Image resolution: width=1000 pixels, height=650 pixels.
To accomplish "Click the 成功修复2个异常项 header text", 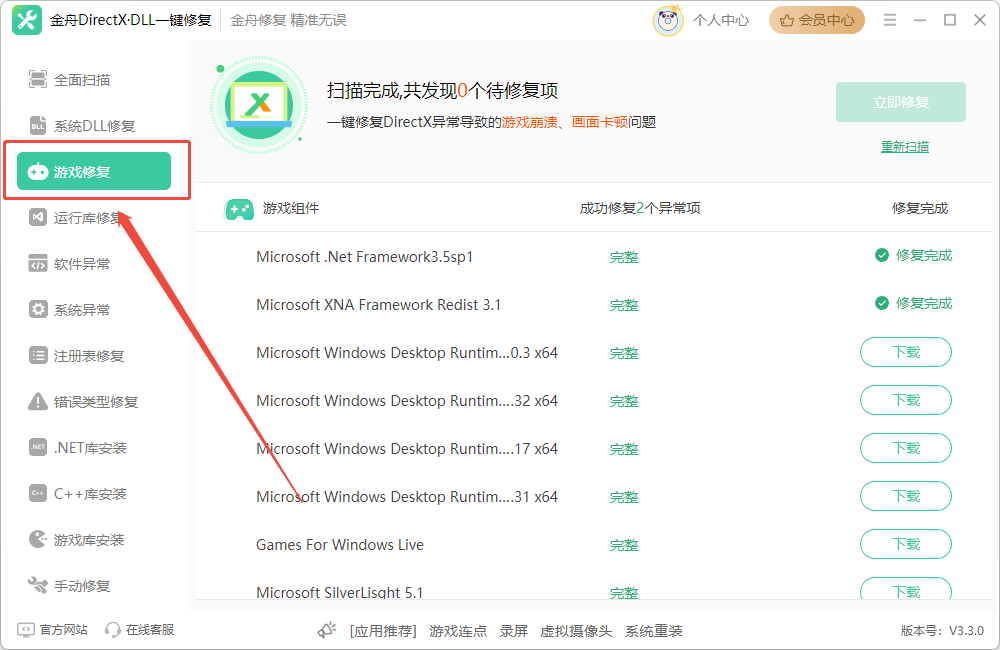I will (x=640, y=208).
